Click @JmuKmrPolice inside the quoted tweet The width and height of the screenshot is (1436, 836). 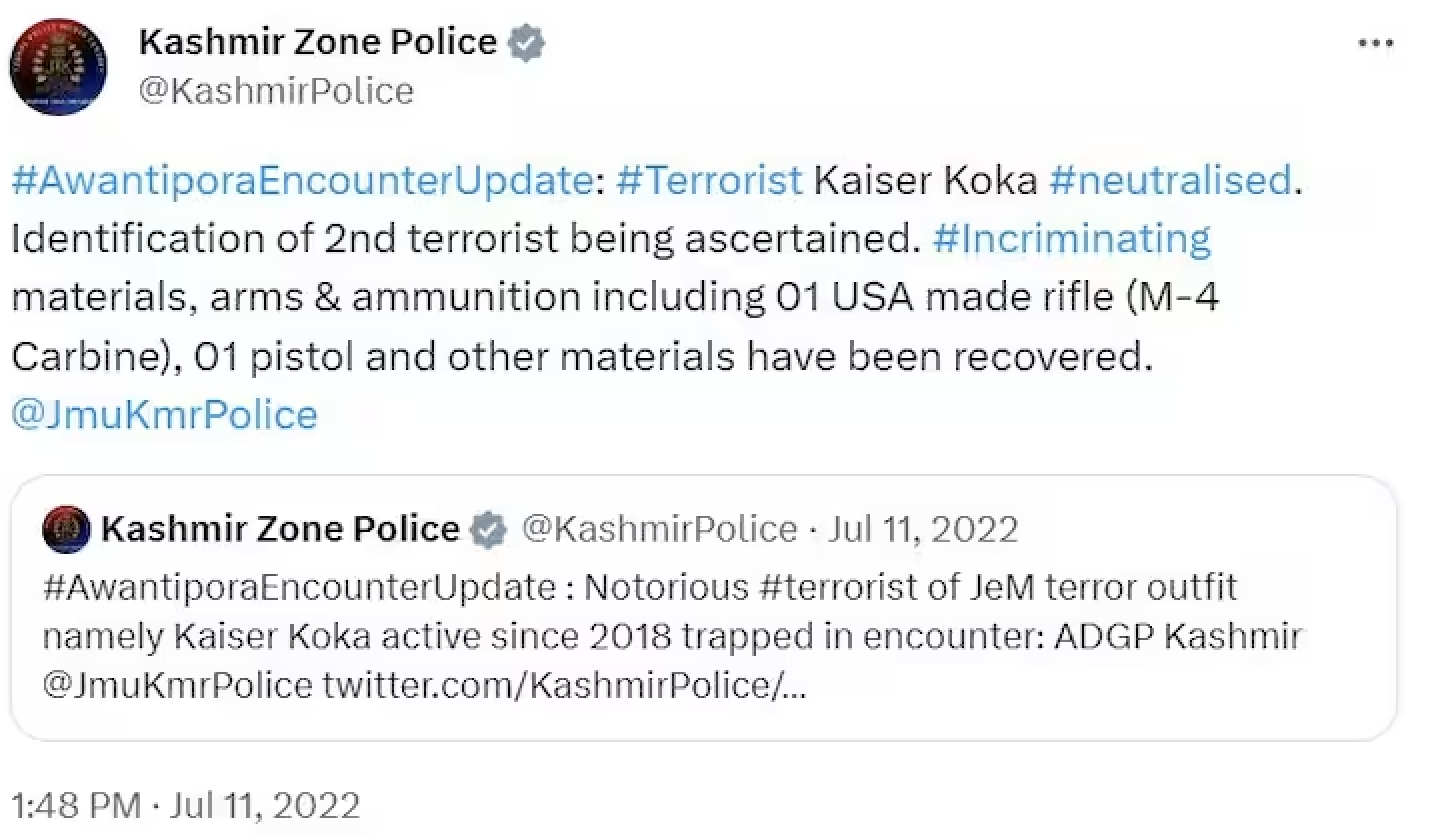(178, 687)
